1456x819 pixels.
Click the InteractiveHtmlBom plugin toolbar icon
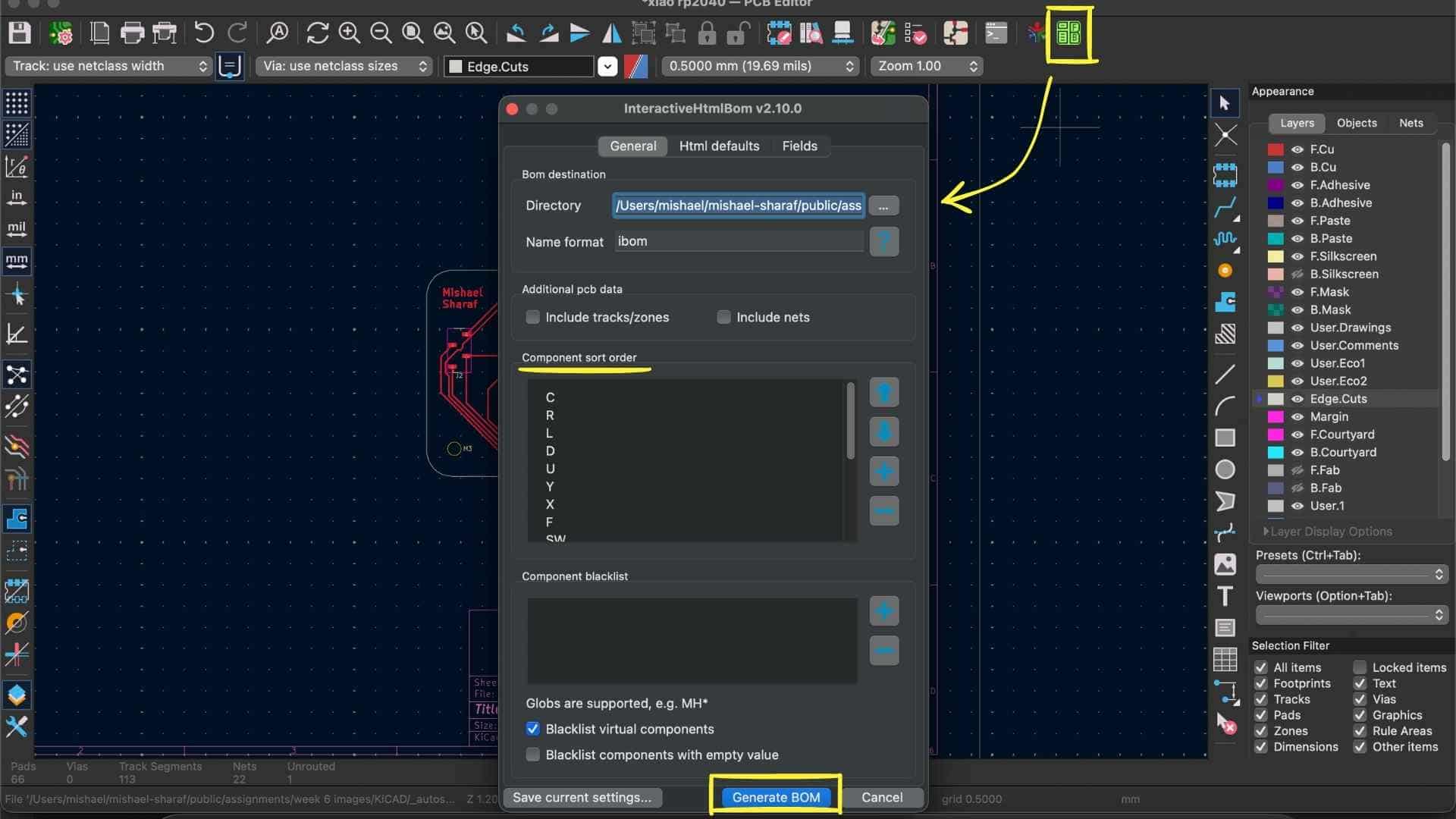click(x=1068, y=33)
